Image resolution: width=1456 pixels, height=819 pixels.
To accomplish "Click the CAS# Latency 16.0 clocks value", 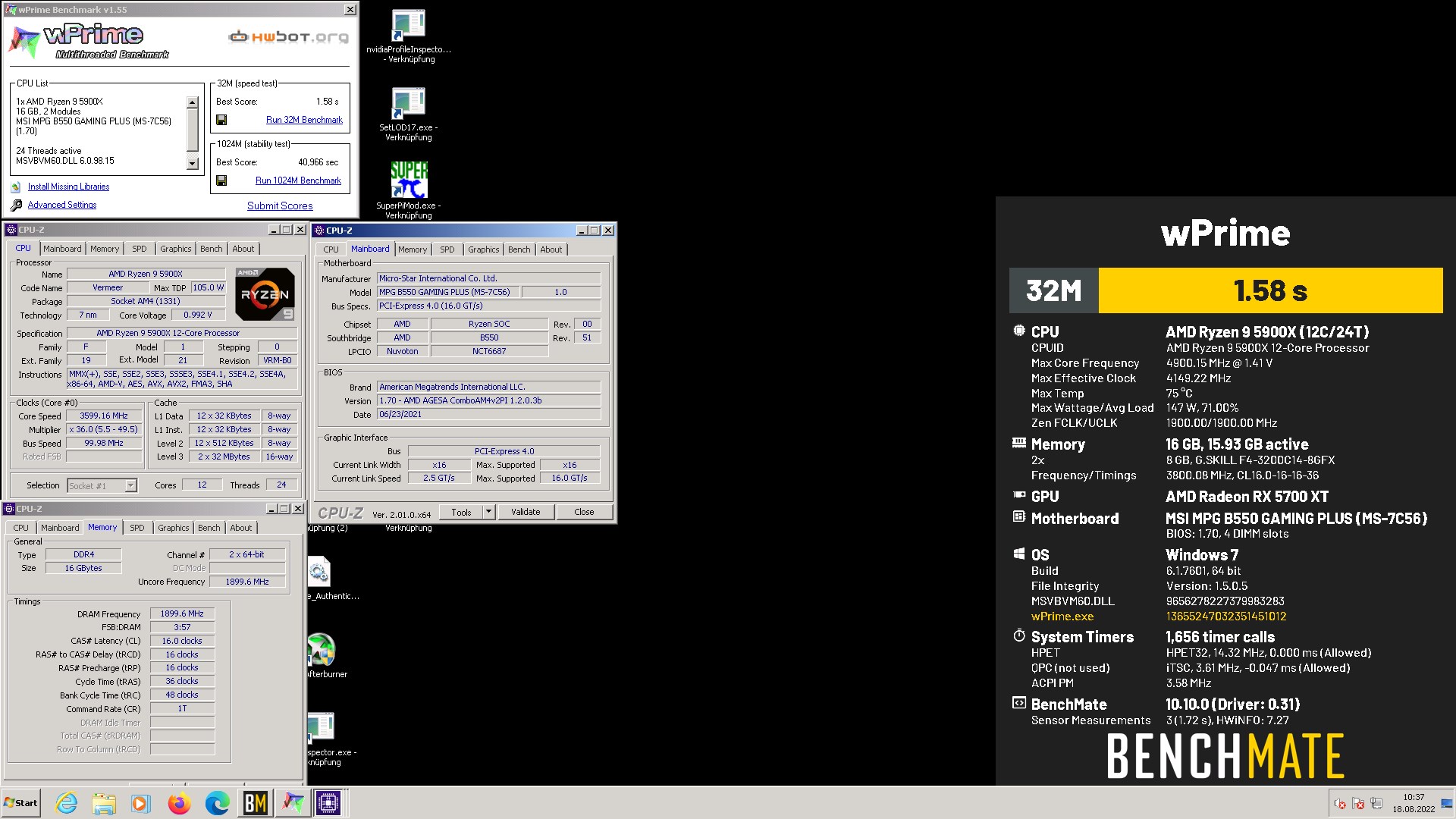I will (x=182, y=641).
